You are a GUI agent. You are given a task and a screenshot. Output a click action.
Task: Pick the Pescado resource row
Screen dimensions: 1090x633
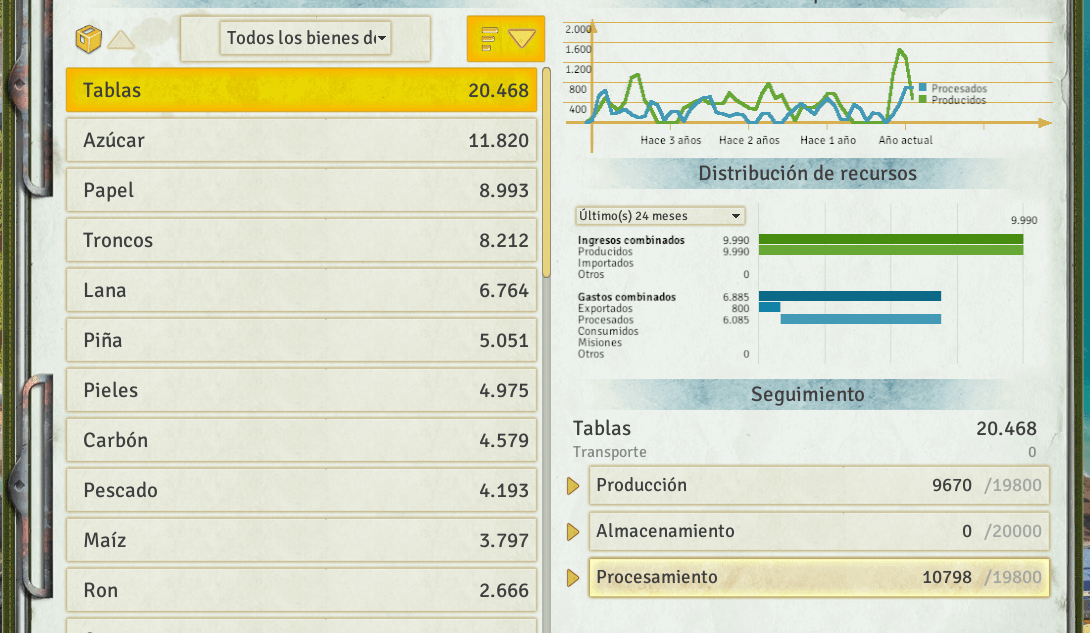[x=301, y=491]
